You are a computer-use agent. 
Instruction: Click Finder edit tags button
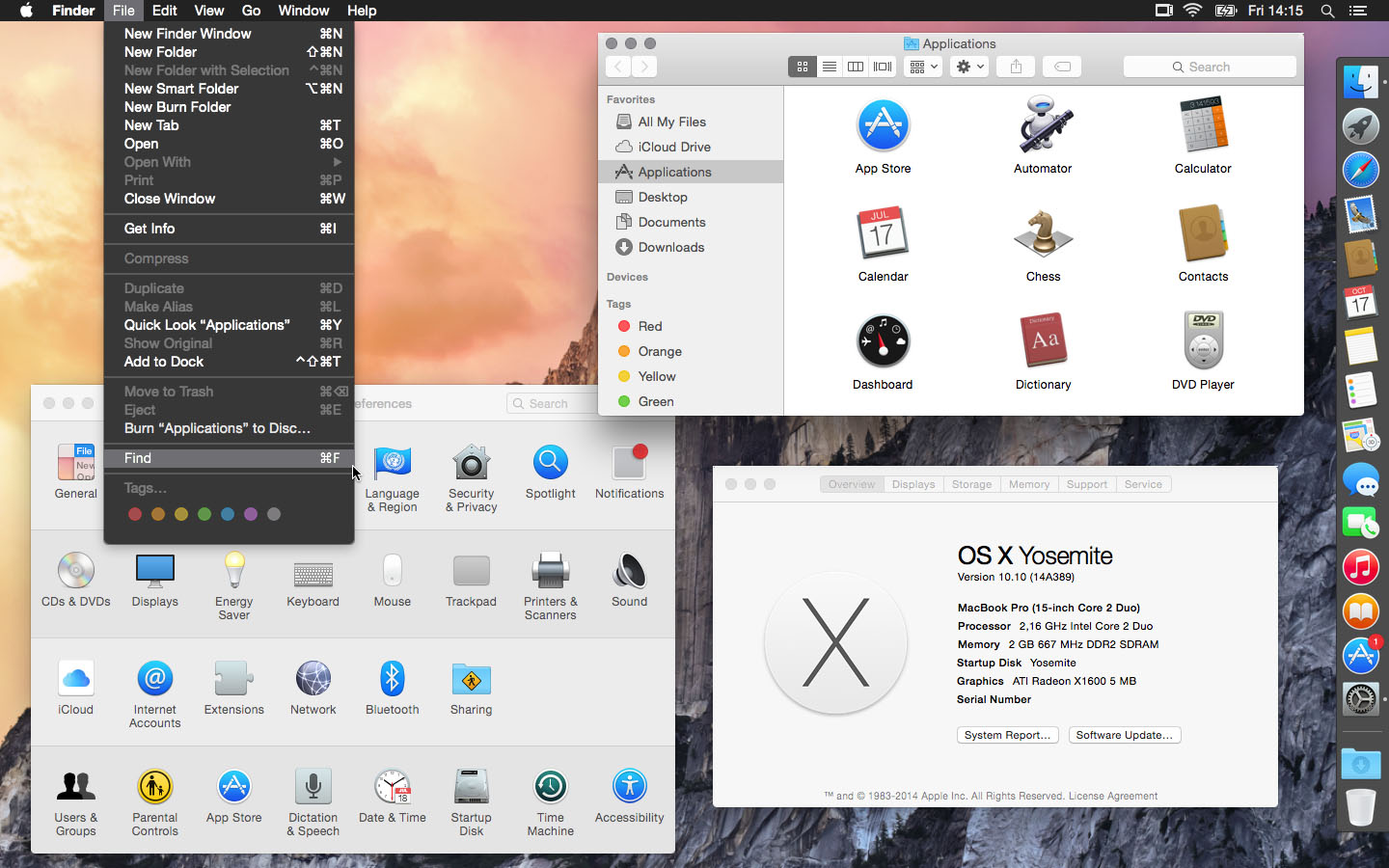1062,67
